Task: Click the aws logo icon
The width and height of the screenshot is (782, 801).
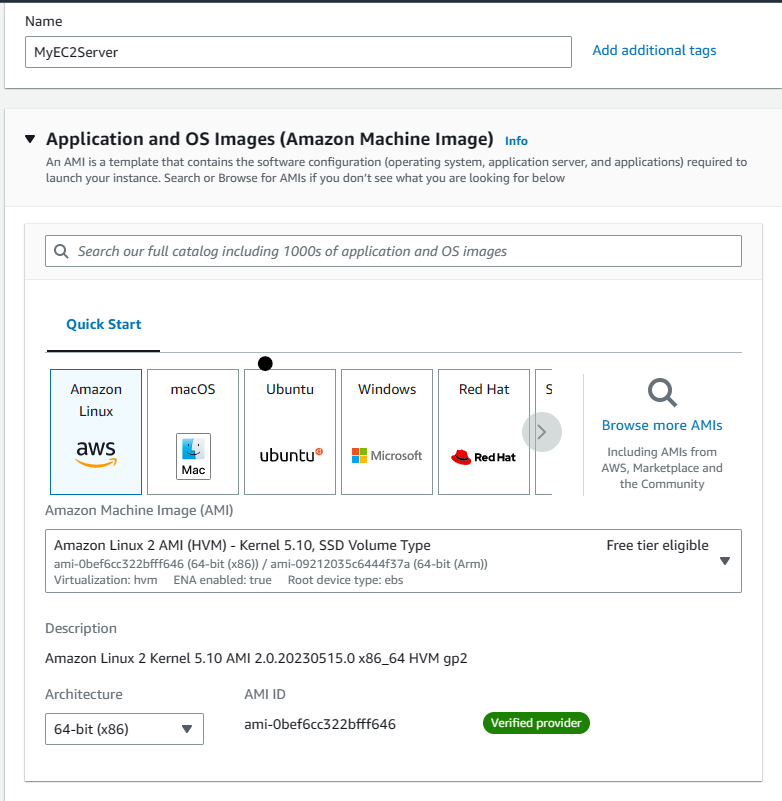Action: point(96,454)
